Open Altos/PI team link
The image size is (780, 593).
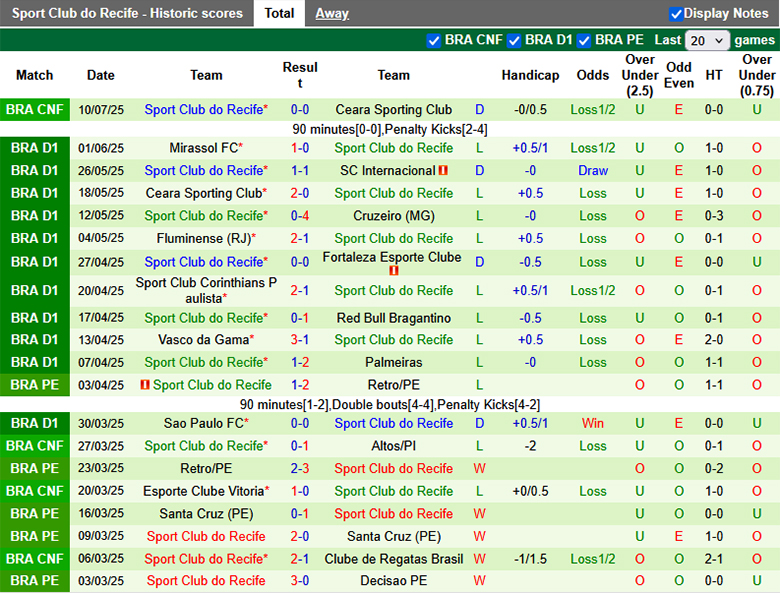(393, 446)
